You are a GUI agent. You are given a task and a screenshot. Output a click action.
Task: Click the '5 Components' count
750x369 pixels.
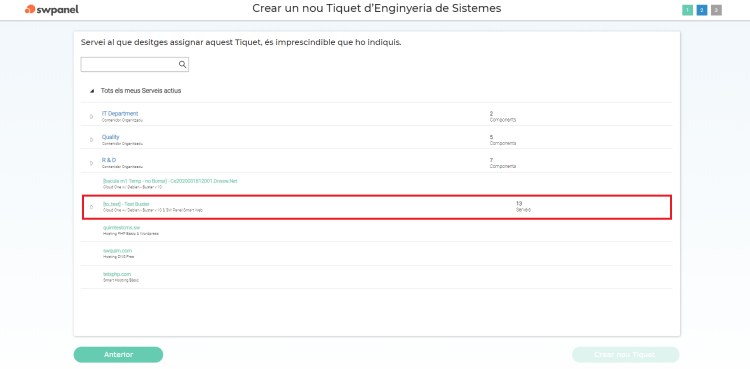[503, 140]
